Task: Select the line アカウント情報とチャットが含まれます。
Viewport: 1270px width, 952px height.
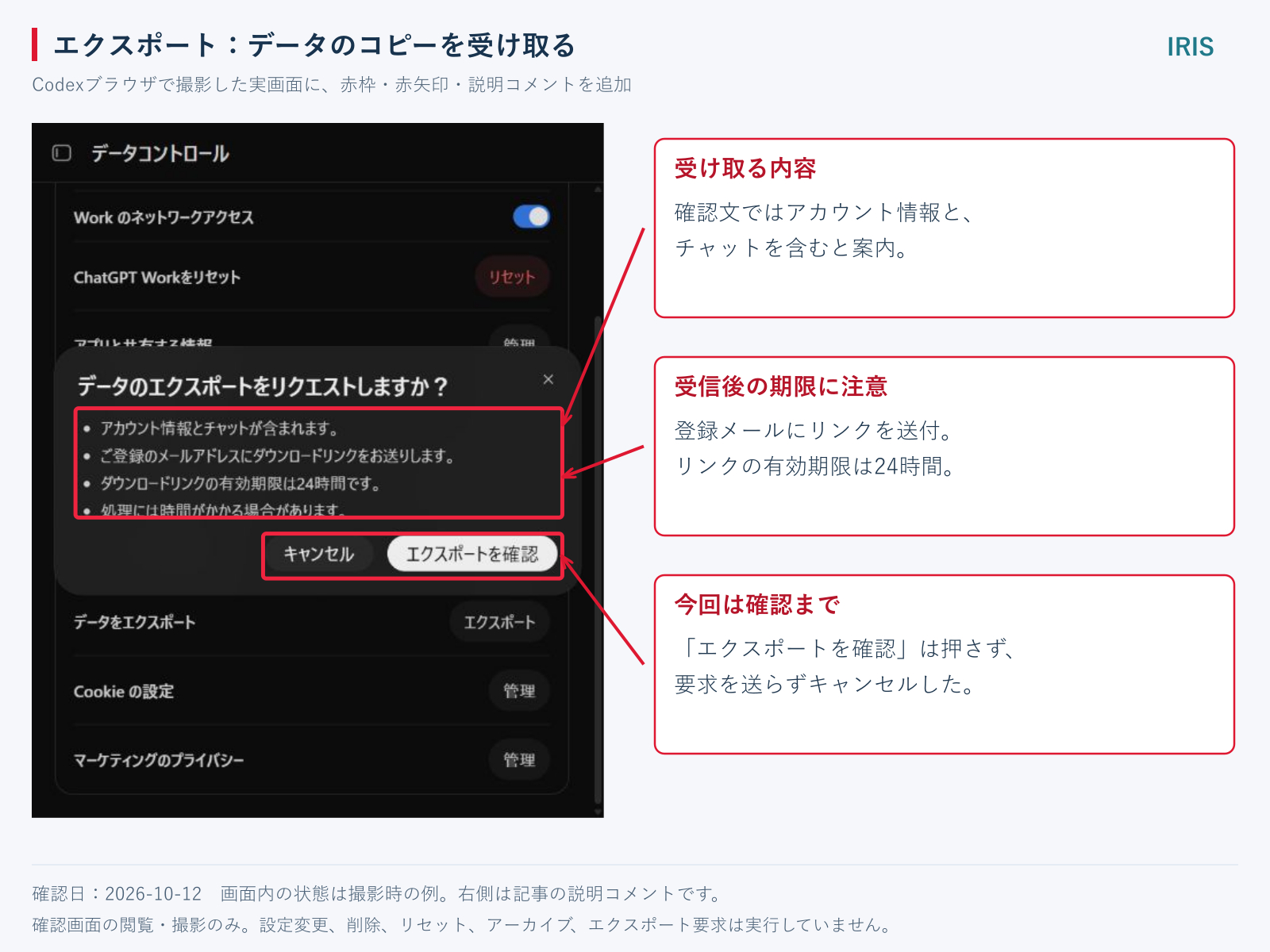Action: pos(219,428)
